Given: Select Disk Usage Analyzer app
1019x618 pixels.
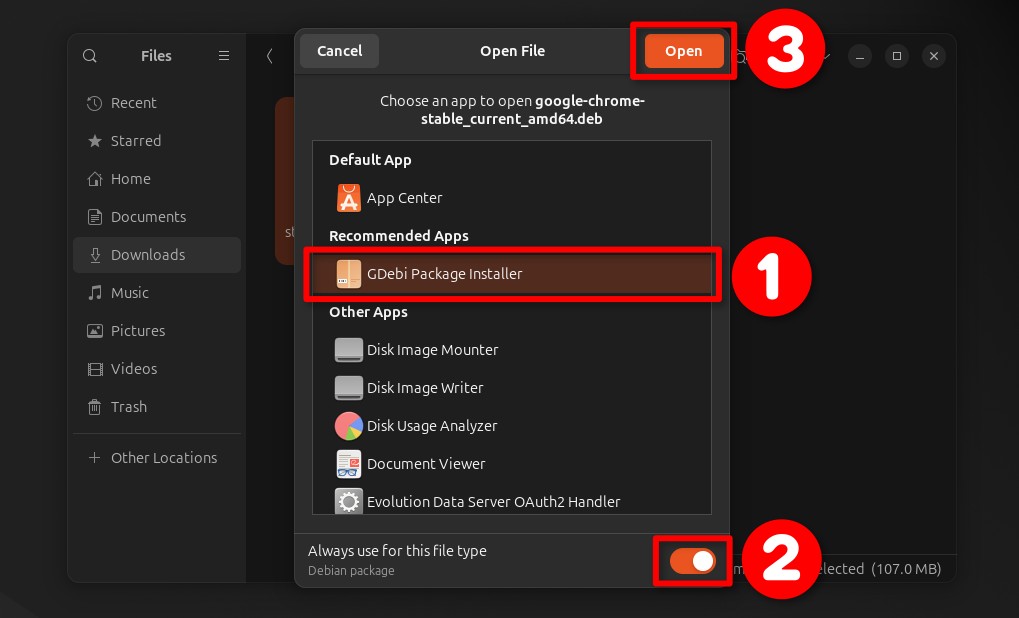Looking at the screenshot, I should pos(512,426).
